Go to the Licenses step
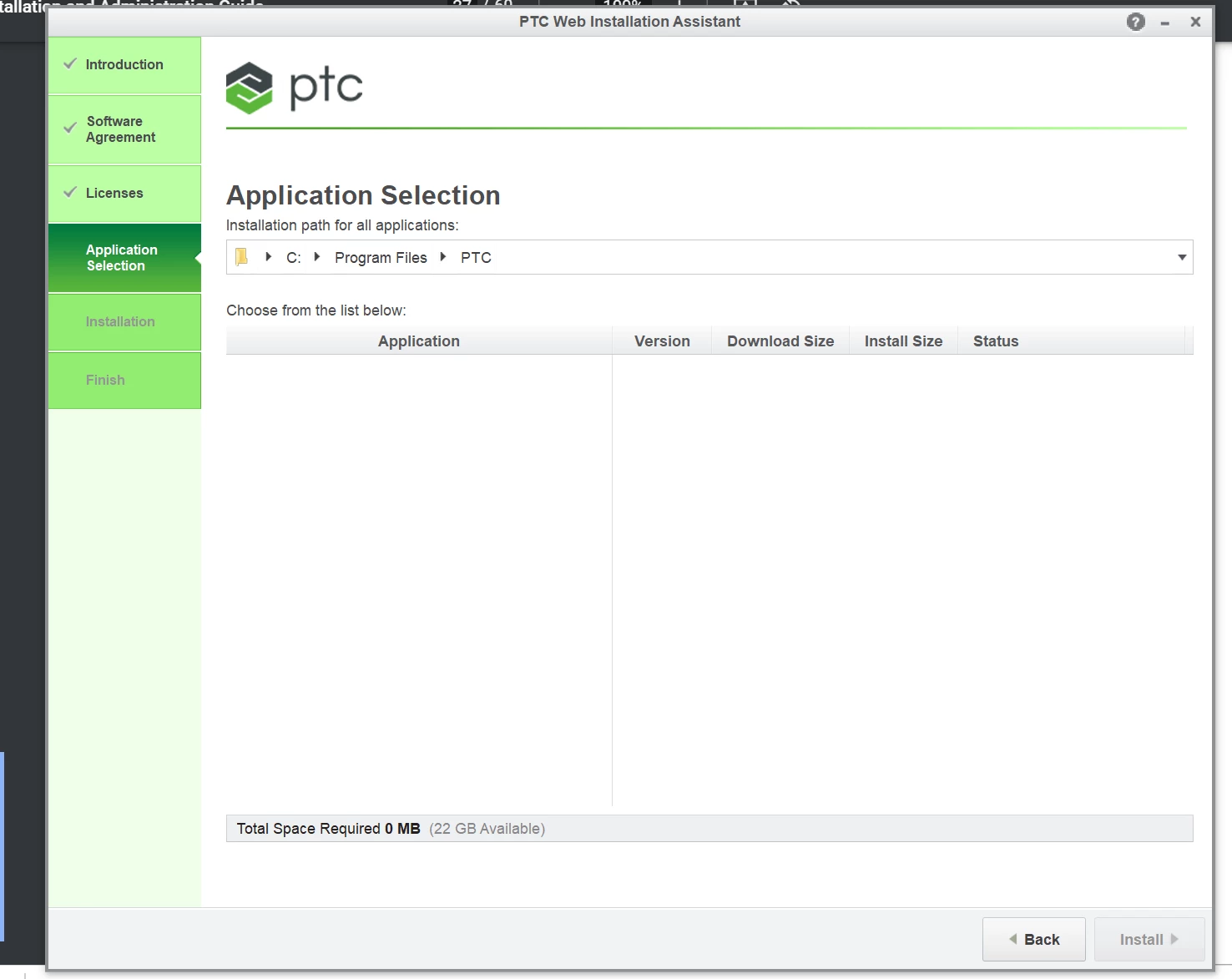Image resolution: width=1232 pixels, height=979 pixels. point(124,194)
